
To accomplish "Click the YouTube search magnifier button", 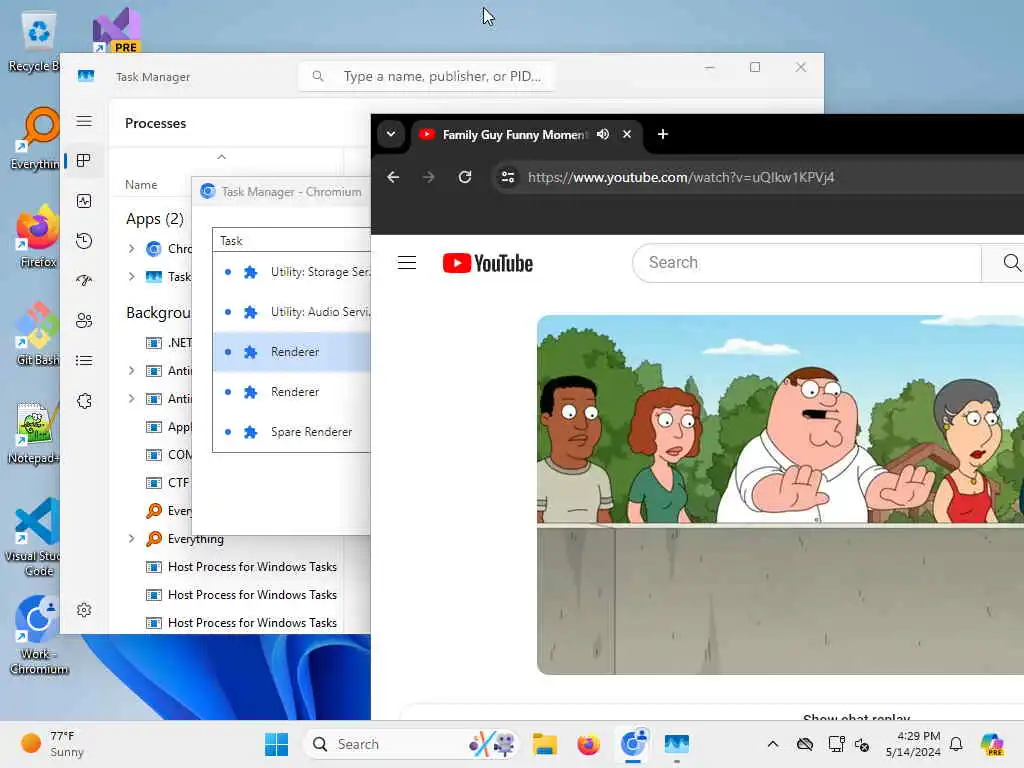I will (x=1011, y=263).
